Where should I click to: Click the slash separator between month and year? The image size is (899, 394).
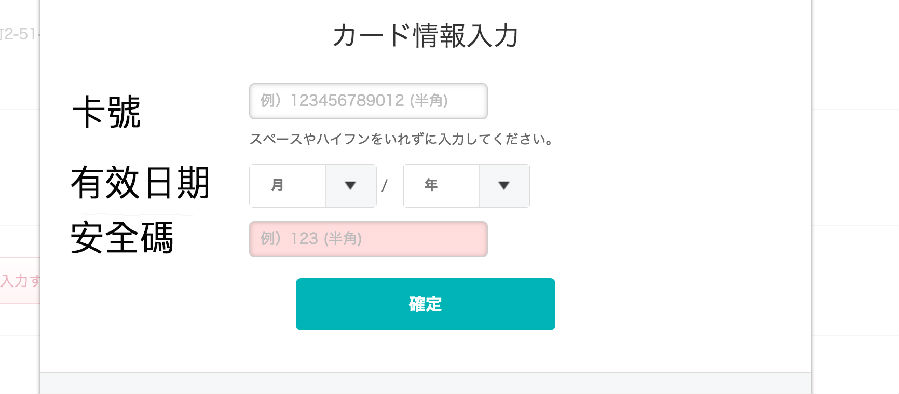[385, 186]
